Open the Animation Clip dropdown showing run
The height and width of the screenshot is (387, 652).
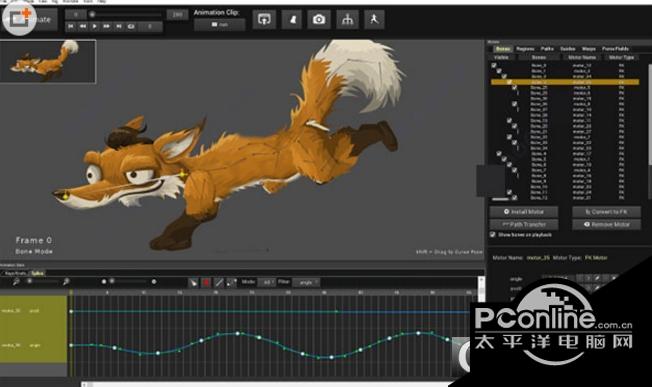220,25
